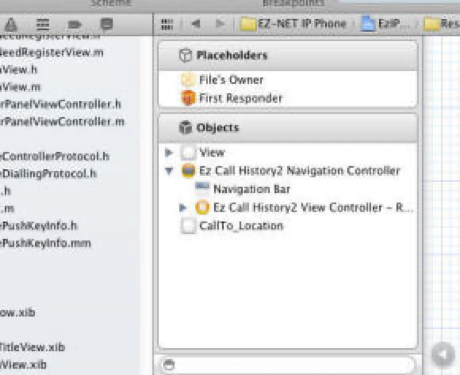Open eedRegisterView.m in file navigator
Viewport: 460px width, 375px height.
coord(52,52)
